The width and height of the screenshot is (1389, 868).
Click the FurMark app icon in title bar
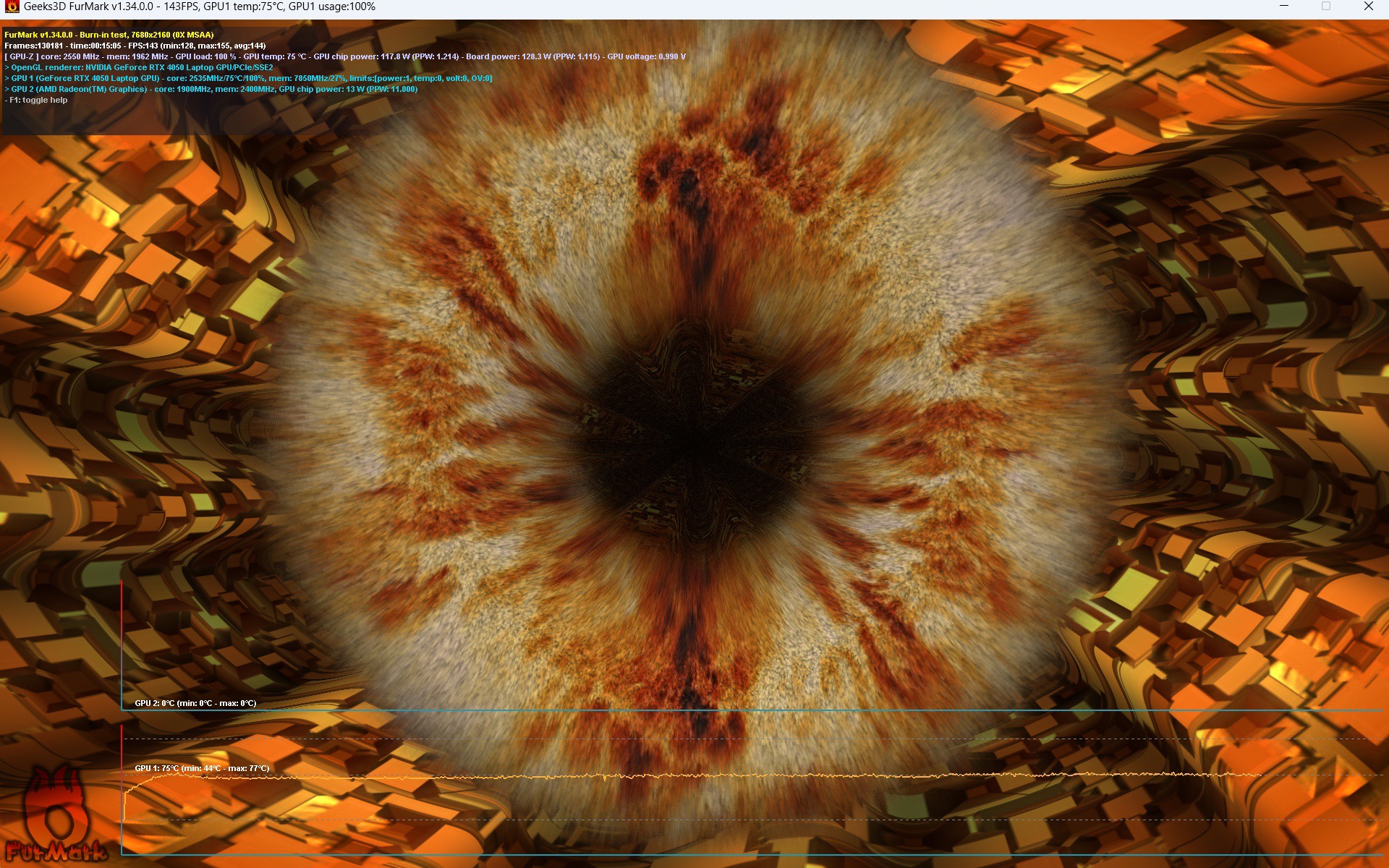(11, 7)
